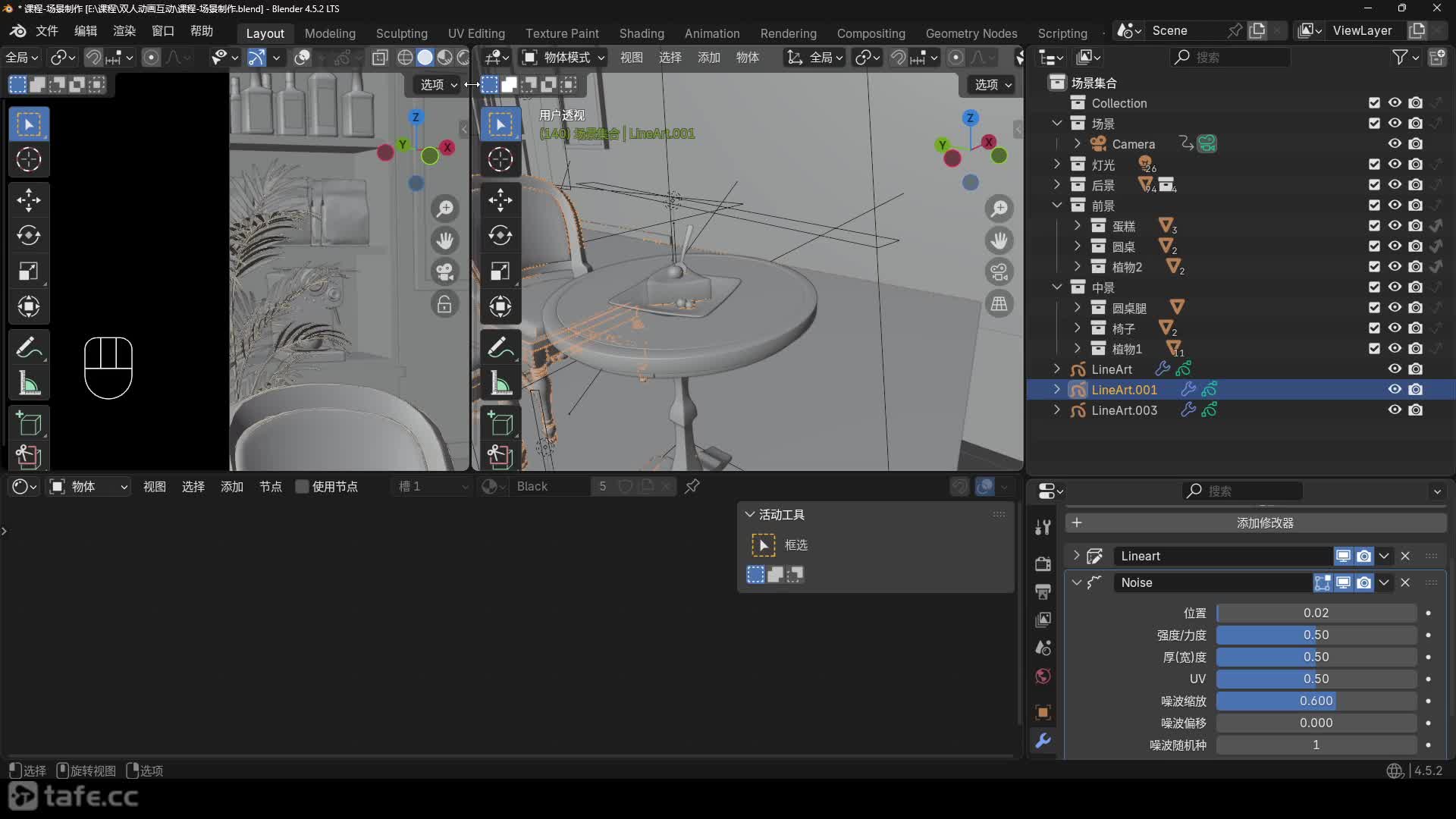1456x819 pixels.
Task: Collapse the 前景 collection
Action: (x=1057, y=206)
